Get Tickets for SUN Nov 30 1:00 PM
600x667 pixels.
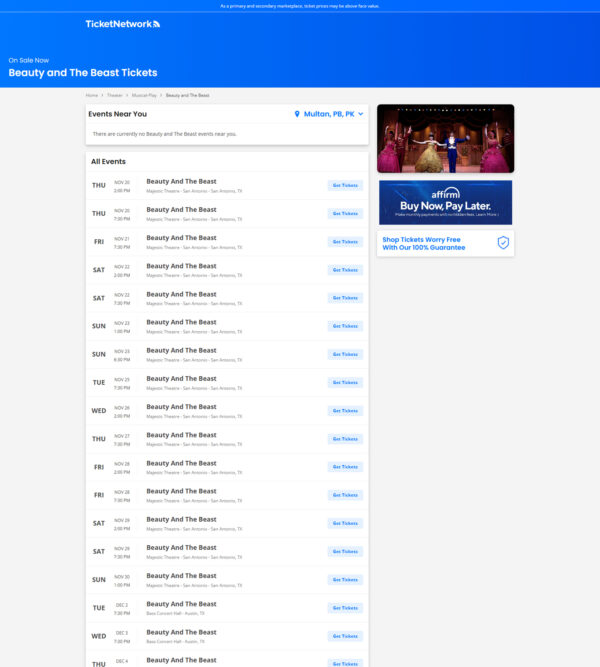(x=345, y=580)
